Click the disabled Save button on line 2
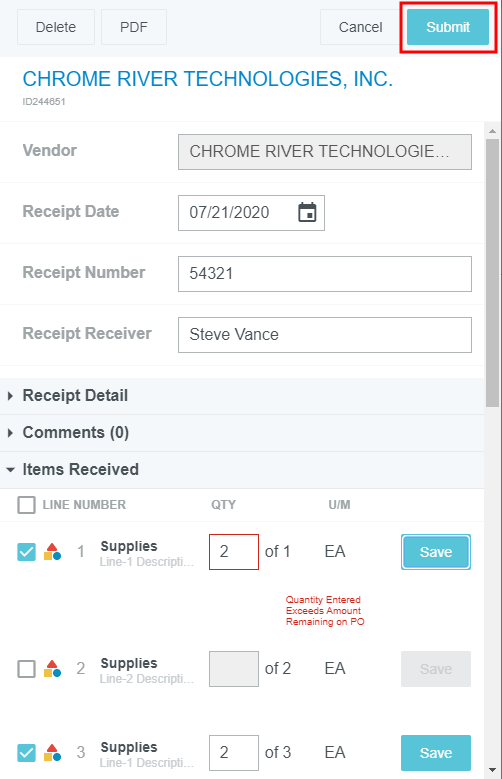 click(436, 669)
